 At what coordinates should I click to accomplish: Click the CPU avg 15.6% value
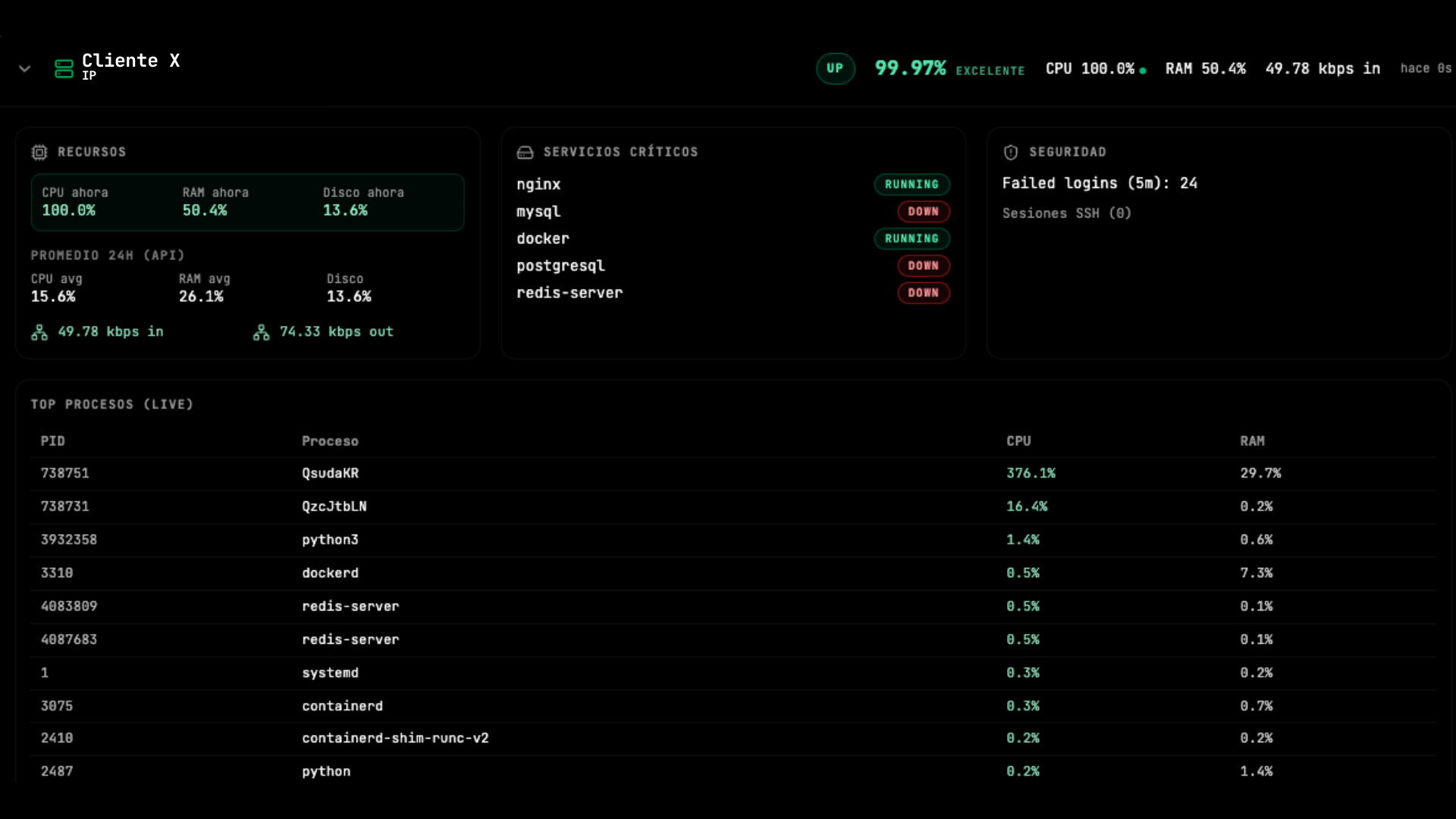53,297
